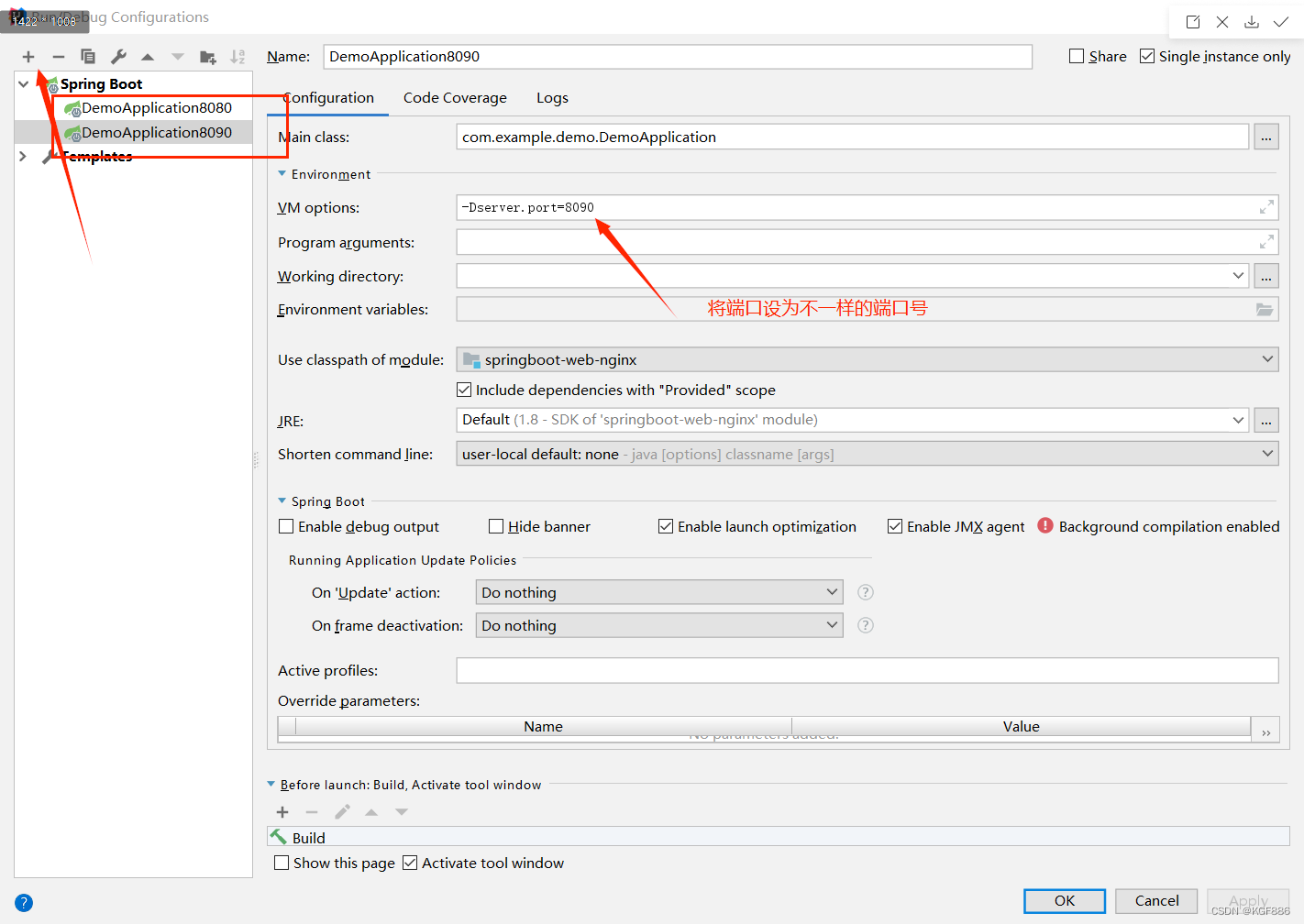The width and height of the screenshot is (1304, 924).
Task: Open the dialog help button
Action: 24,903
